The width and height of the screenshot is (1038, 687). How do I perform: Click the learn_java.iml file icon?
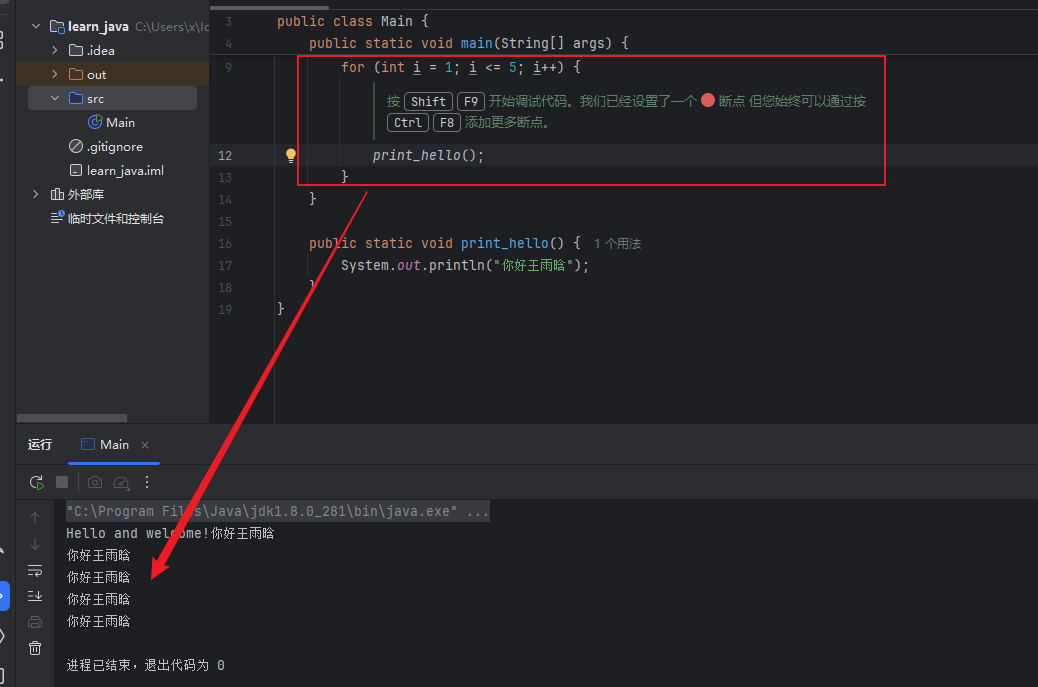coord(76,171)
